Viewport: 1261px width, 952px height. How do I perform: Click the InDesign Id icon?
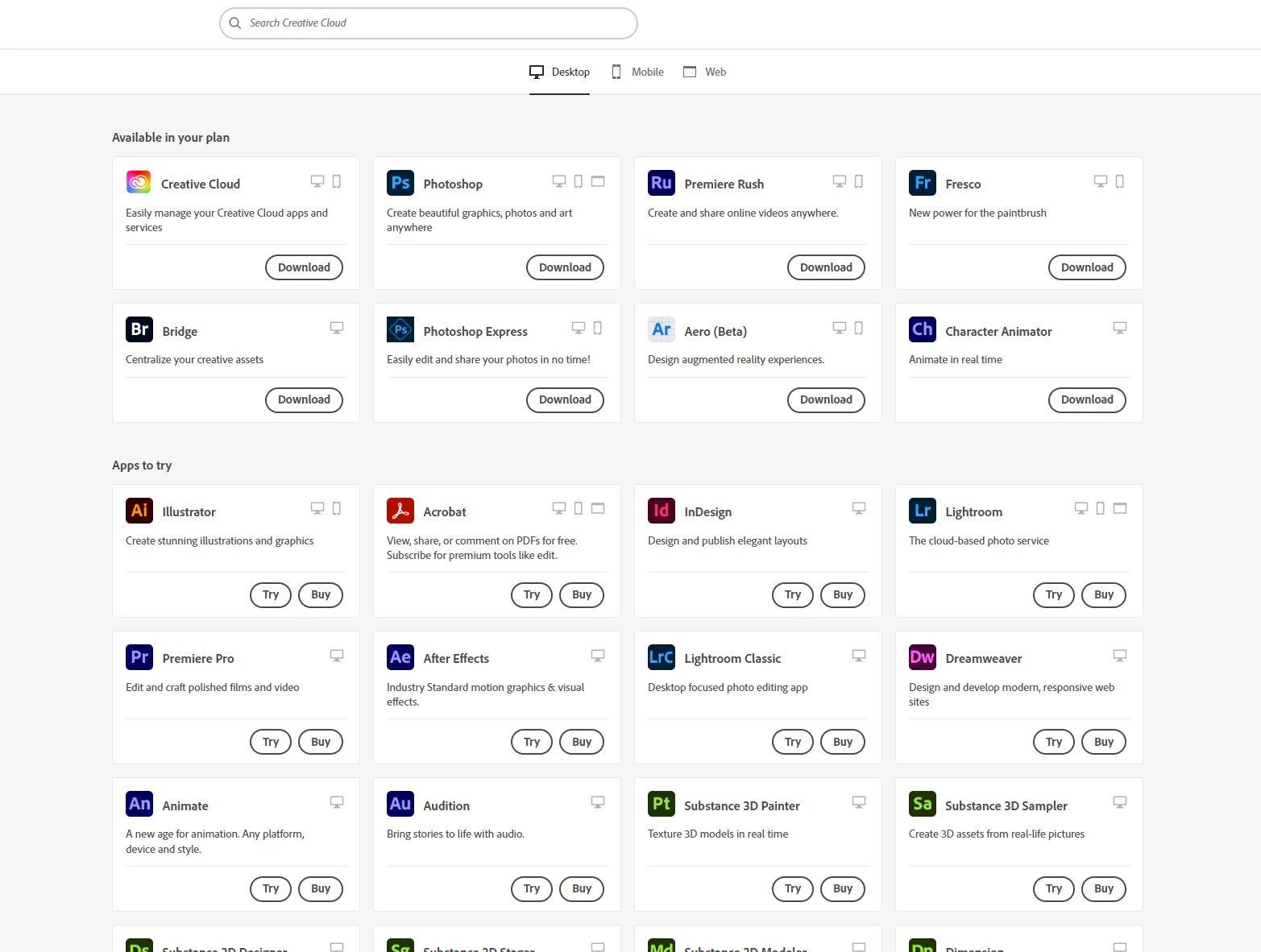click(x=662, y=510)
